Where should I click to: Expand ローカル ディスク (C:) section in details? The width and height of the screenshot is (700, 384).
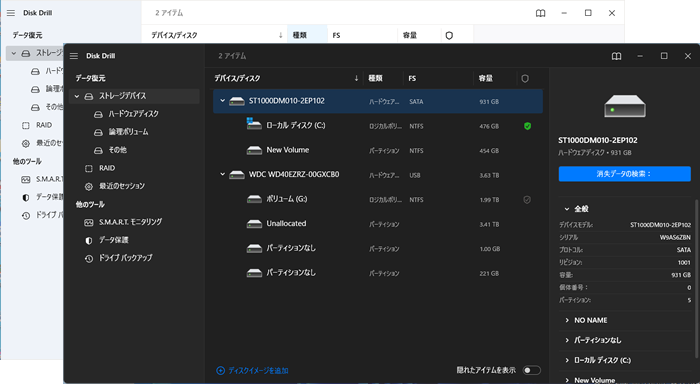click(567, 360)
